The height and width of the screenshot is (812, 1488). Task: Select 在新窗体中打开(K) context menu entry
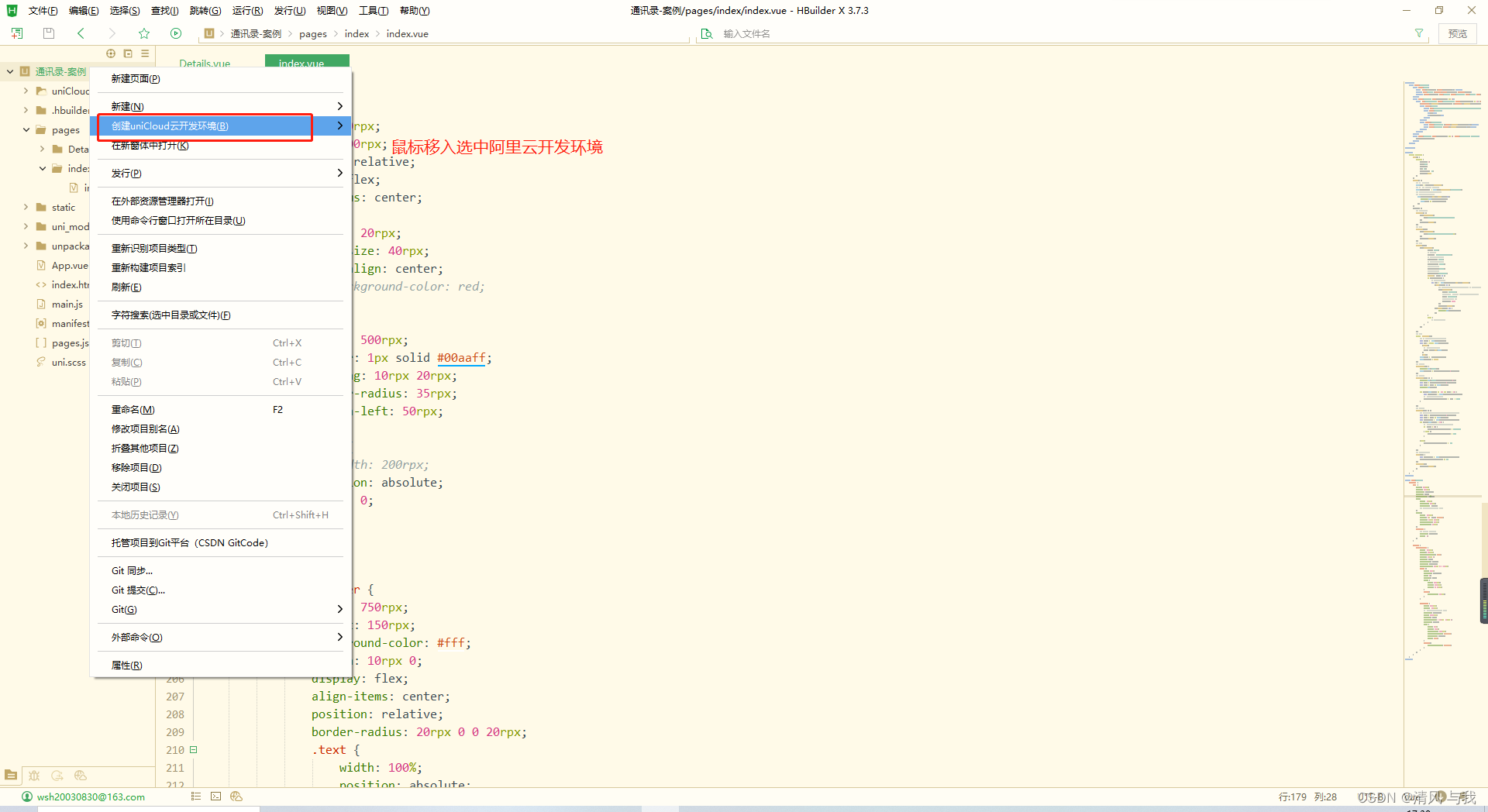221,146
